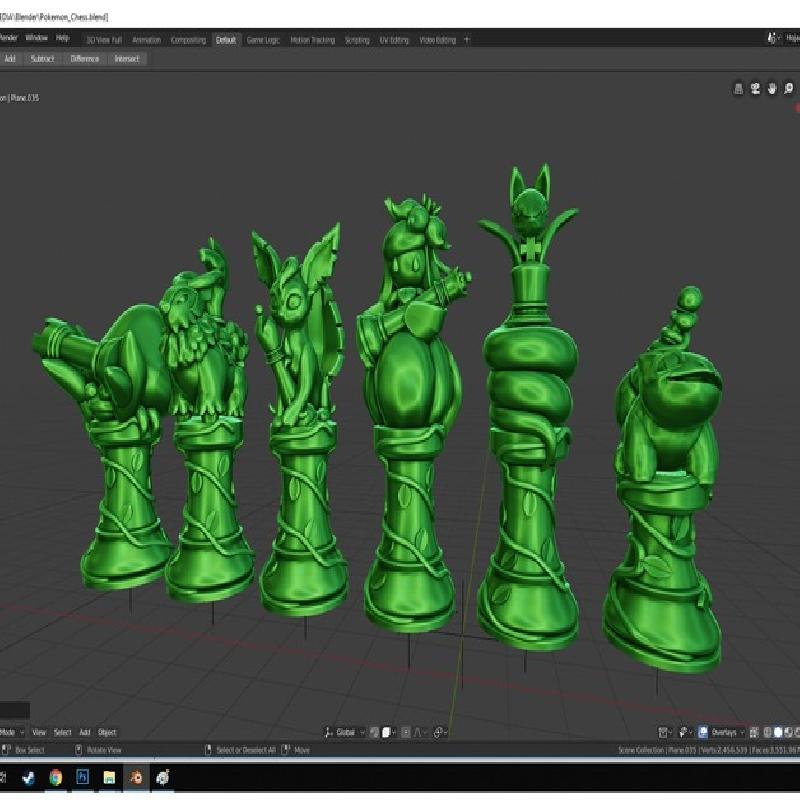This screenshot has height=800, width=800.
Task: Open the viewport View menu
Action: tap(39, 733)
